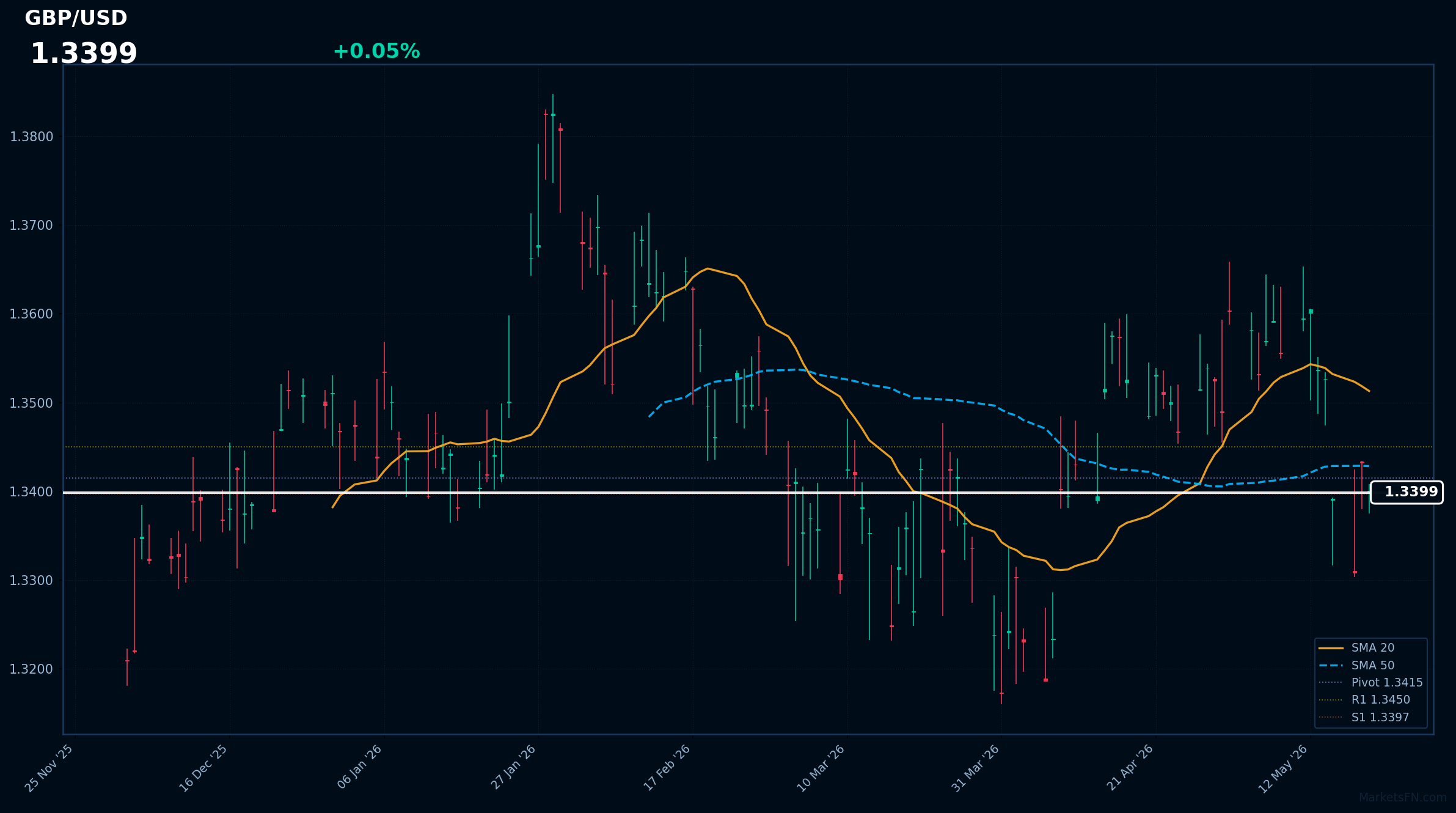Click the GBP/USD pair title

76,18
